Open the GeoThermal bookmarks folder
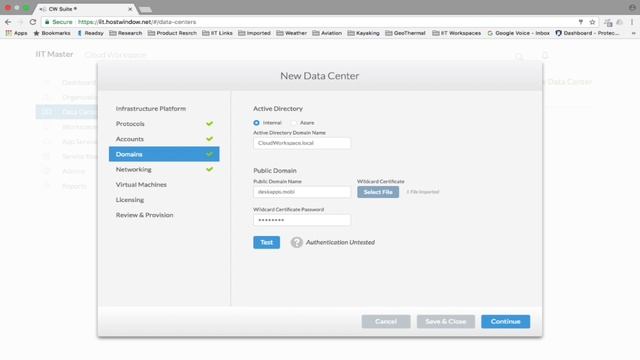 (x=405, y=33)
